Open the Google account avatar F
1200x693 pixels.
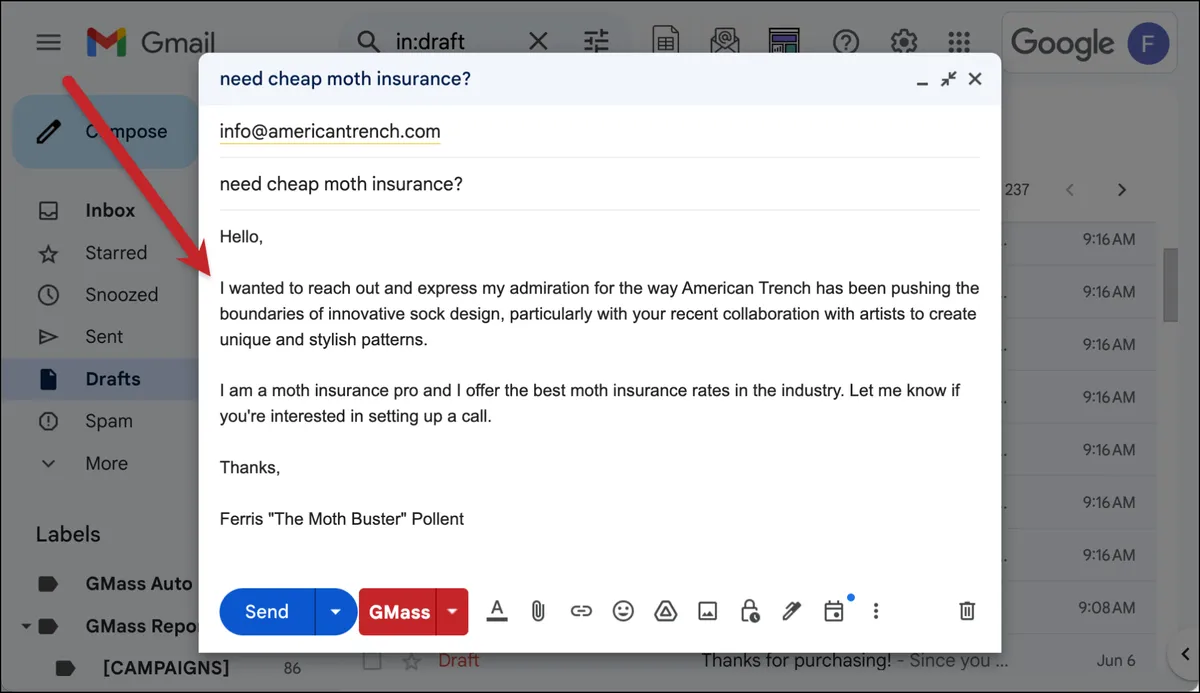(1148, 43)
